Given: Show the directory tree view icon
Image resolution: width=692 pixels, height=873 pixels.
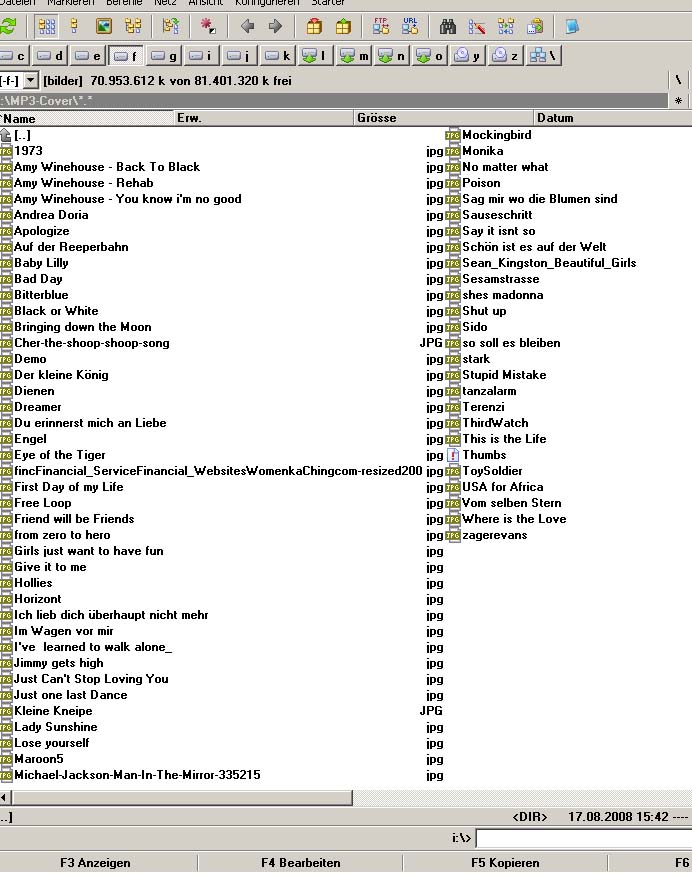Looking at the screenshot, I should 132,26.
